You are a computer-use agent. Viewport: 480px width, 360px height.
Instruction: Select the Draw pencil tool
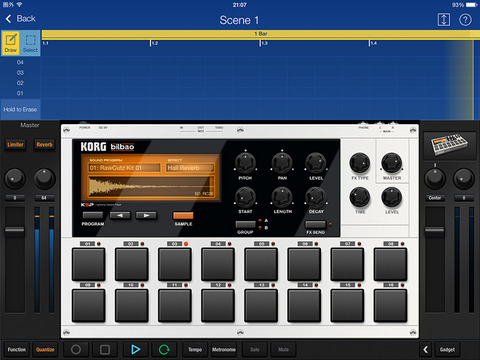pyautogui.click(x=11, y=43)
